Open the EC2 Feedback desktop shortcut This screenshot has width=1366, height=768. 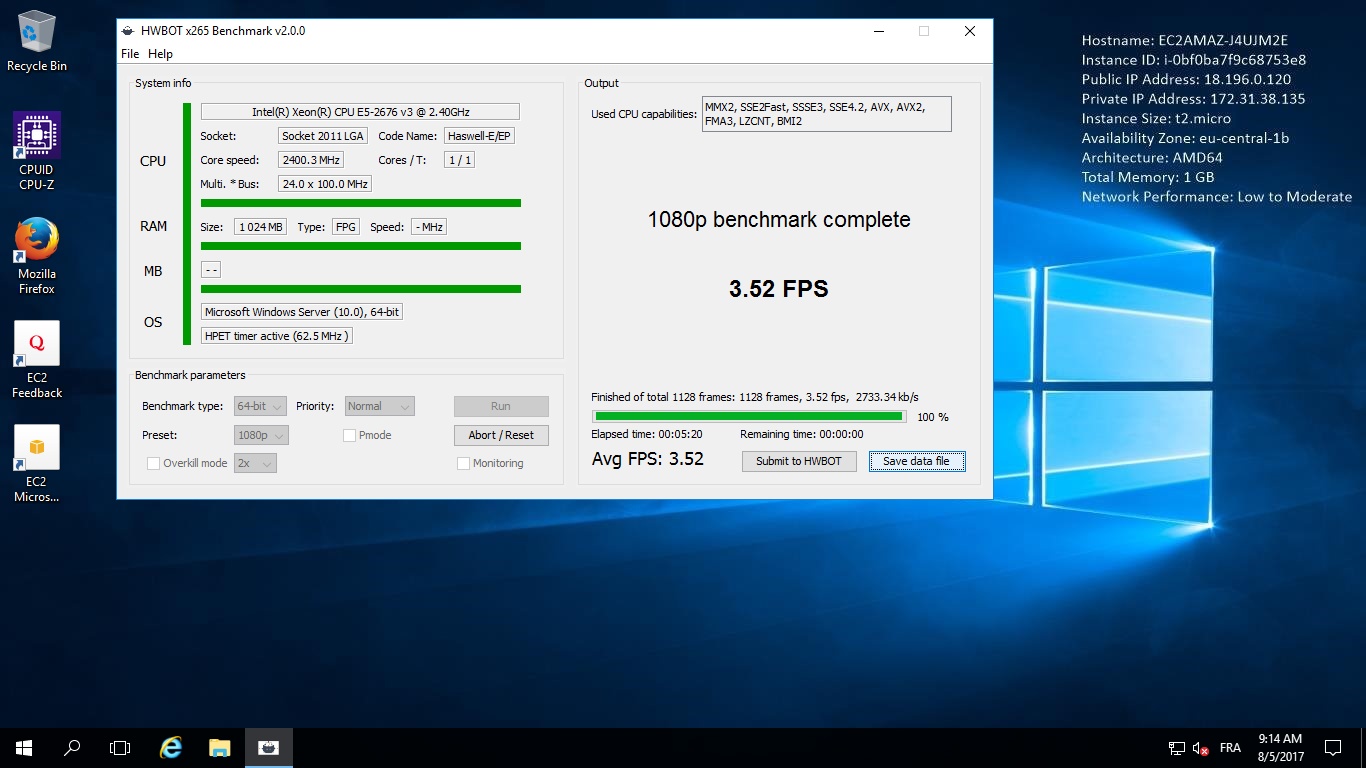click(37, 360)
